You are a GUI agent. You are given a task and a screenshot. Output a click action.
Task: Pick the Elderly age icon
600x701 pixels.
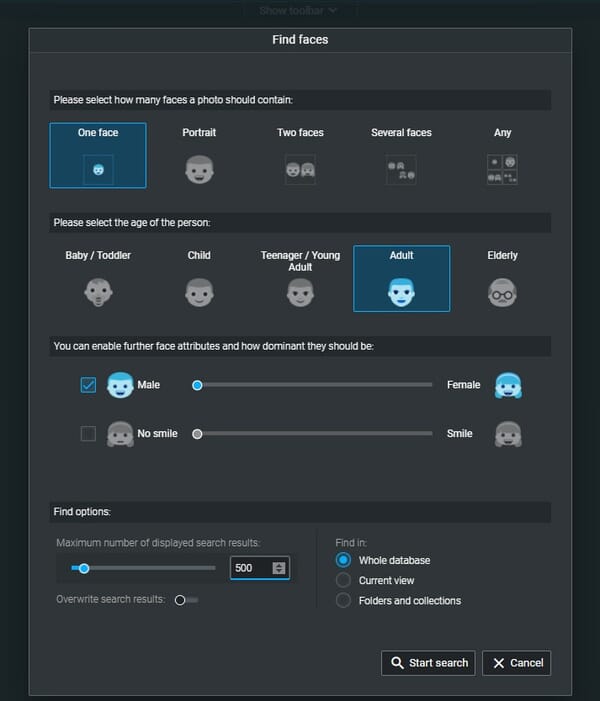click(502, 292)
